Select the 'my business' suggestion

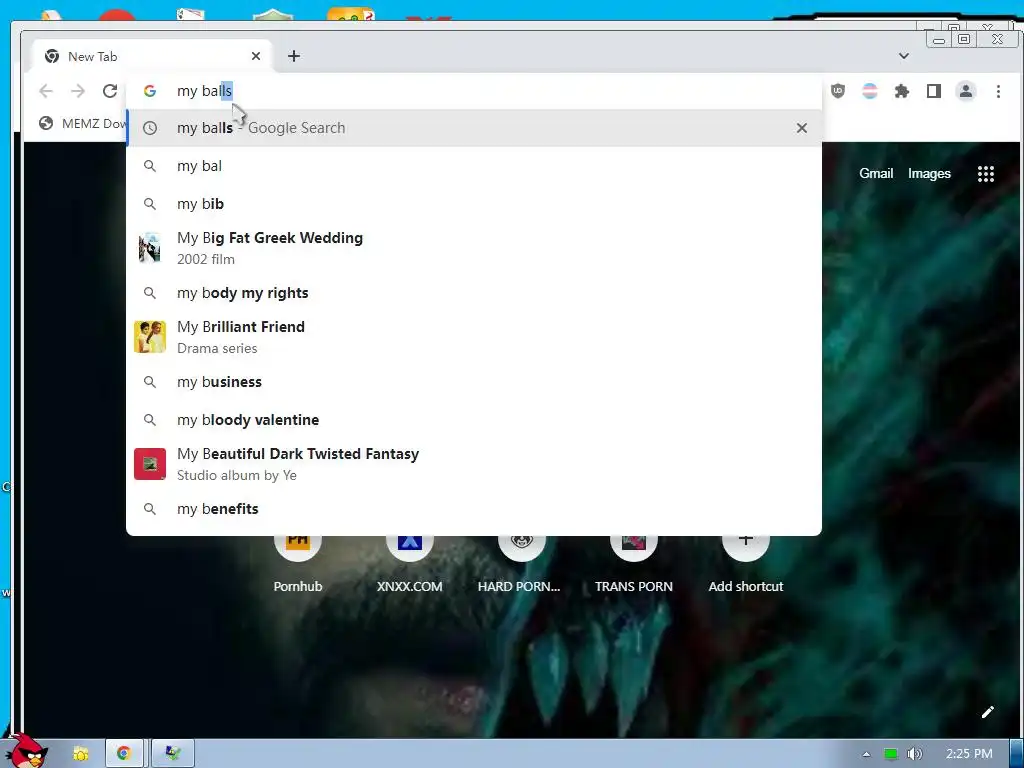[x=474, y=382]
